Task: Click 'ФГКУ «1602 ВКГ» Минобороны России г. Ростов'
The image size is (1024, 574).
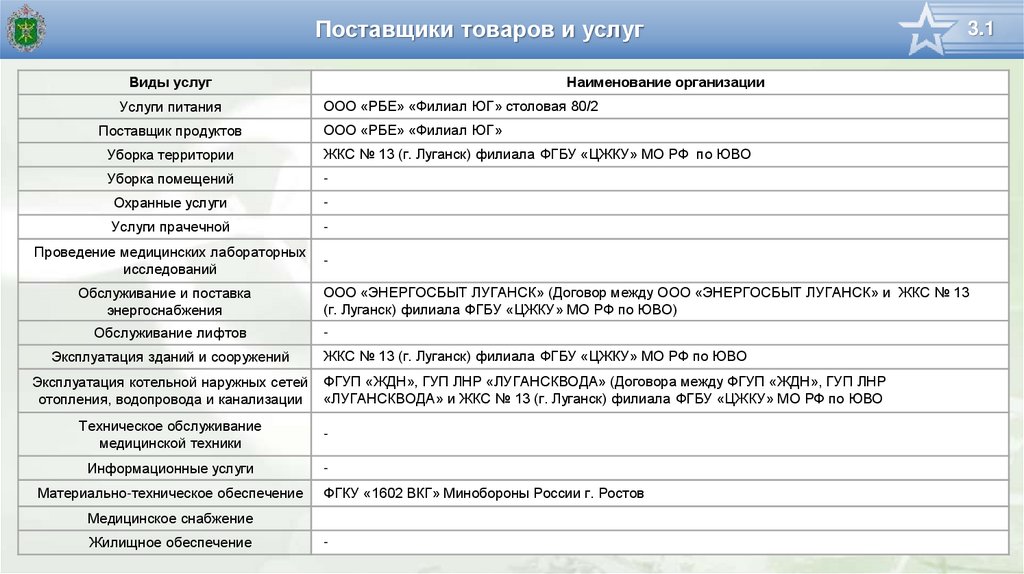Action: (660, 493)
